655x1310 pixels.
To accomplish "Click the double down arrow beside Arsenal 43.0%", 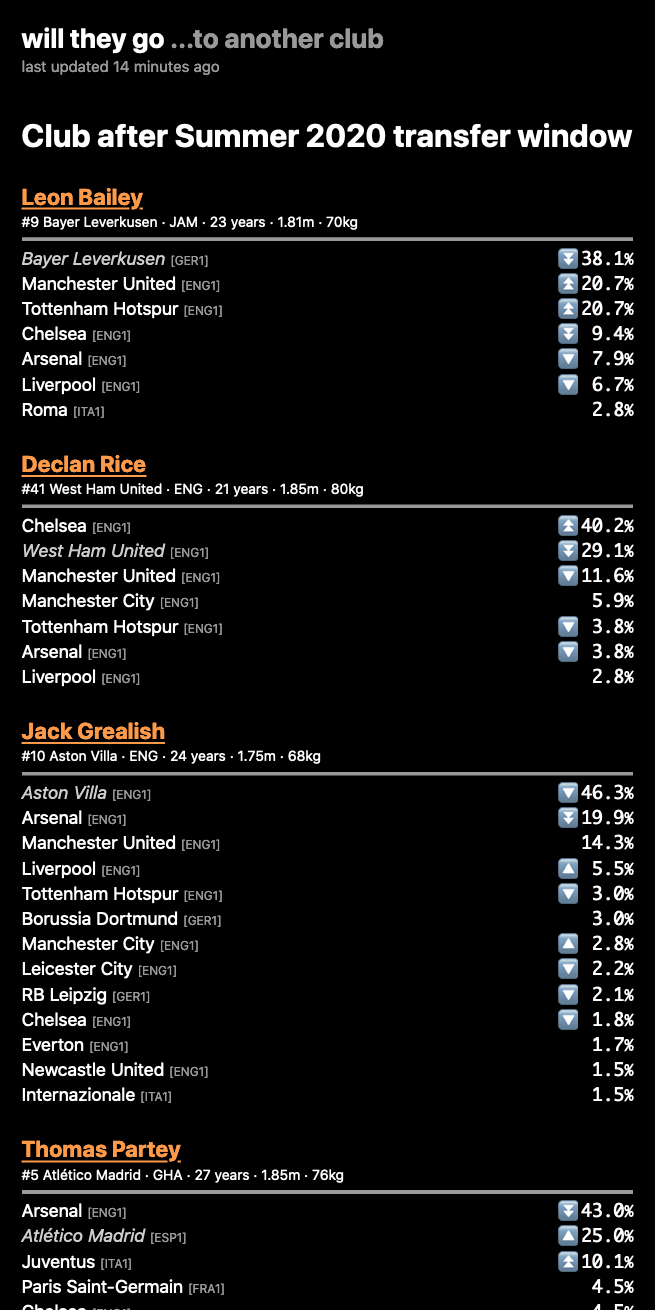I will 568,1211.
